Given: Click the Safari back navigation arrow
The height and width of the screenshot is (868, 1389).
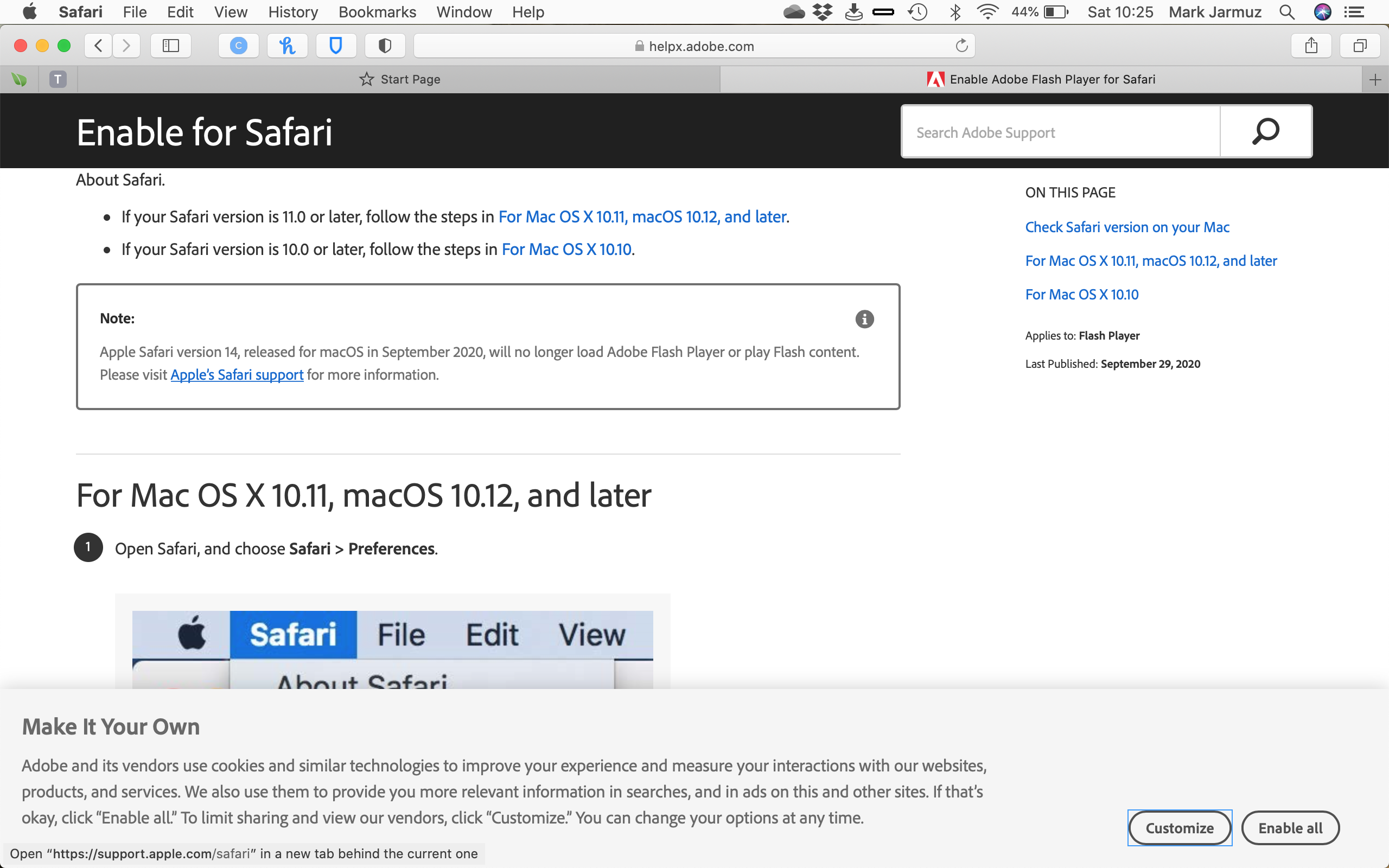Looking at the screenshot, I should 98,45.
